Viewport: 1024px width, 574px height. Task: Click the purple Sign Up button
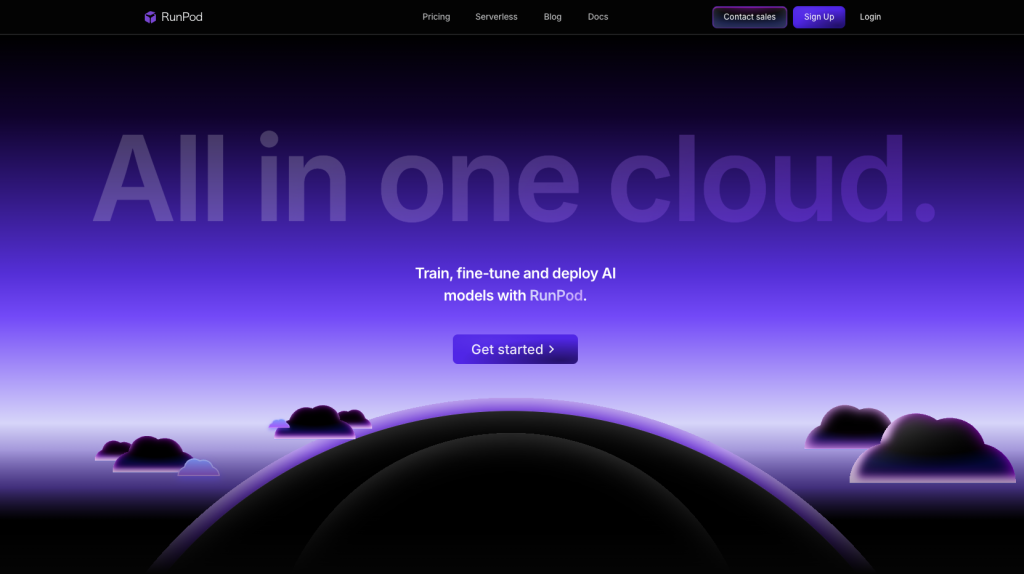[818, 17]
